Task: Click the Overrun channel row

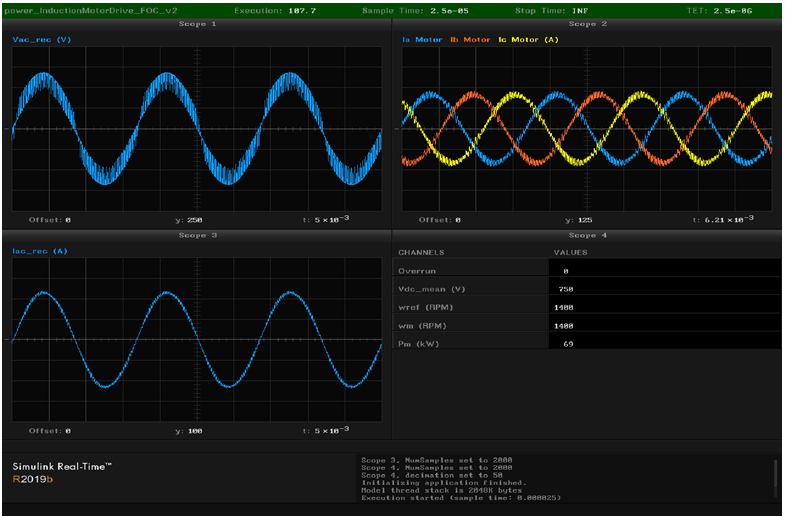Action: [417, 270]
